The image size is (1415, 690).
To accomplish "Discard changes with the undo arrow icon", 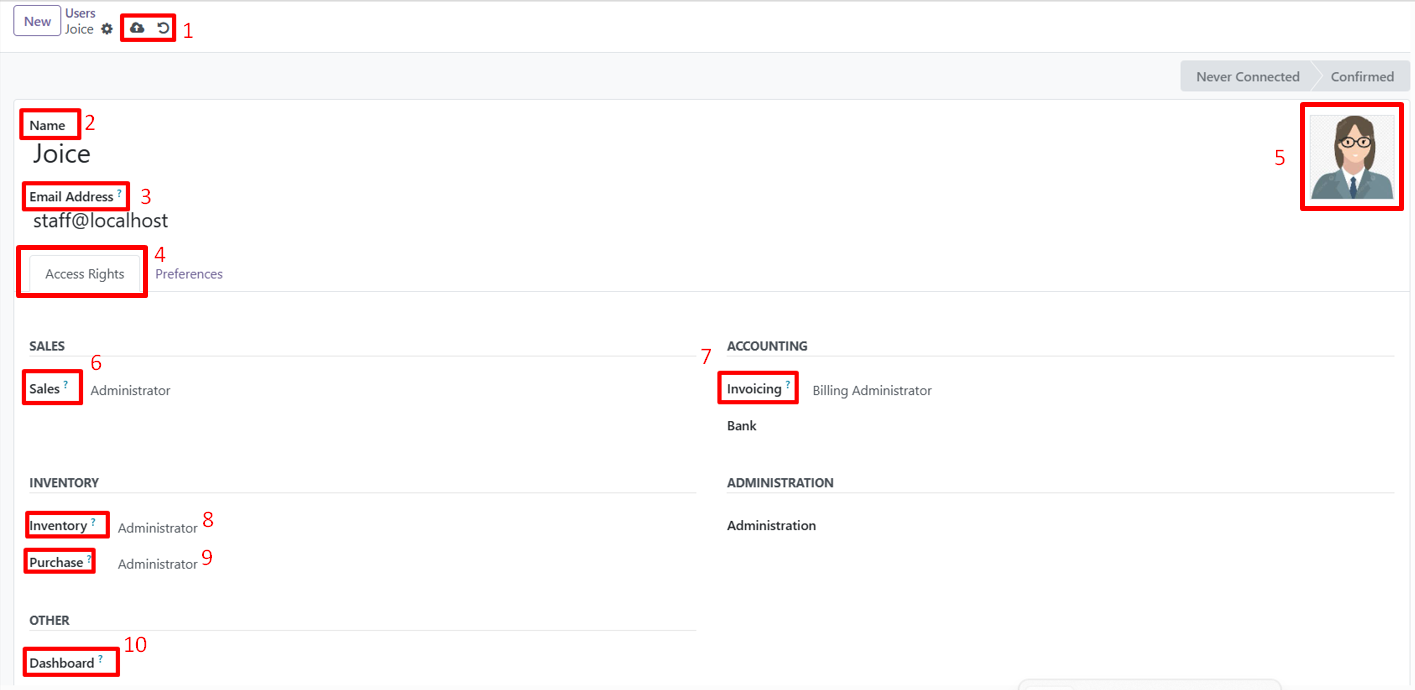I will pyautogui.click(x=162, y=27).
